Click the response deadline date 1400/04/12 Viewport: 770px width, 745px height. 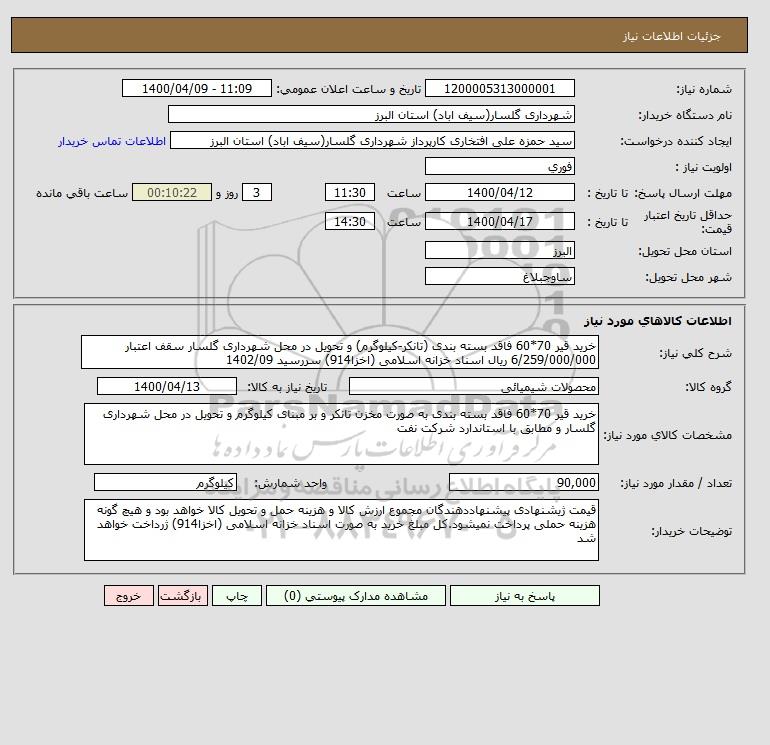499,193
